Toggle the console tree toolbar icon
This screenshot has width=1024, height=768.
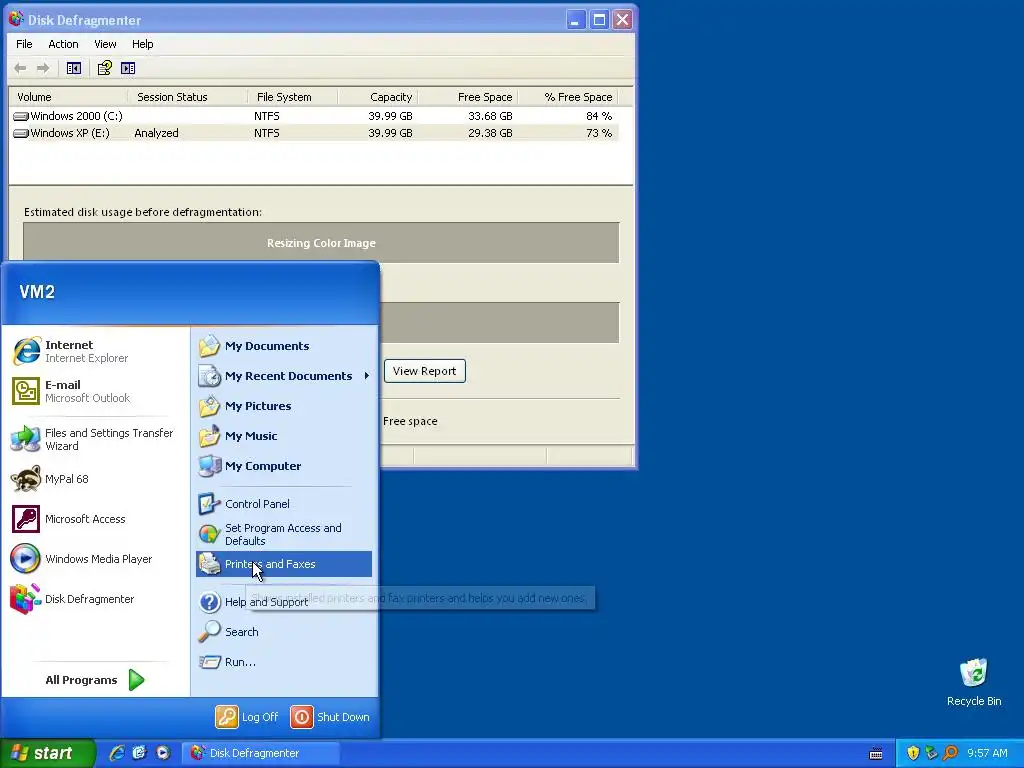pyautogui.click(x=74, y=68)
